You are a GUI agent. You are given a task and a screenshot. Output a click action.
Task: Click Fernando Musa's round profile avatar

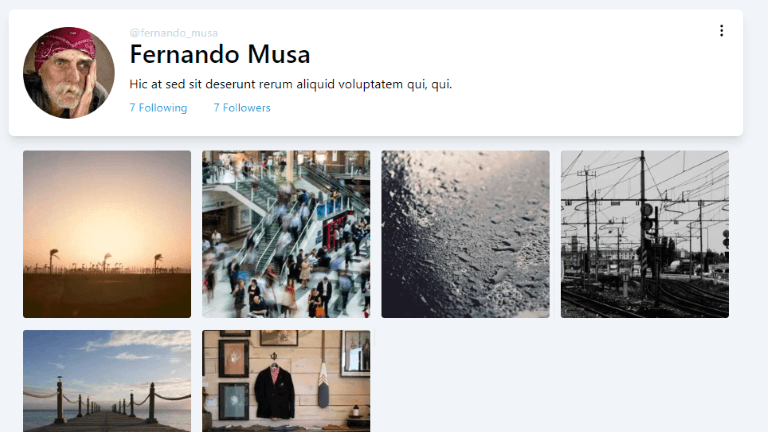point(69,72)
